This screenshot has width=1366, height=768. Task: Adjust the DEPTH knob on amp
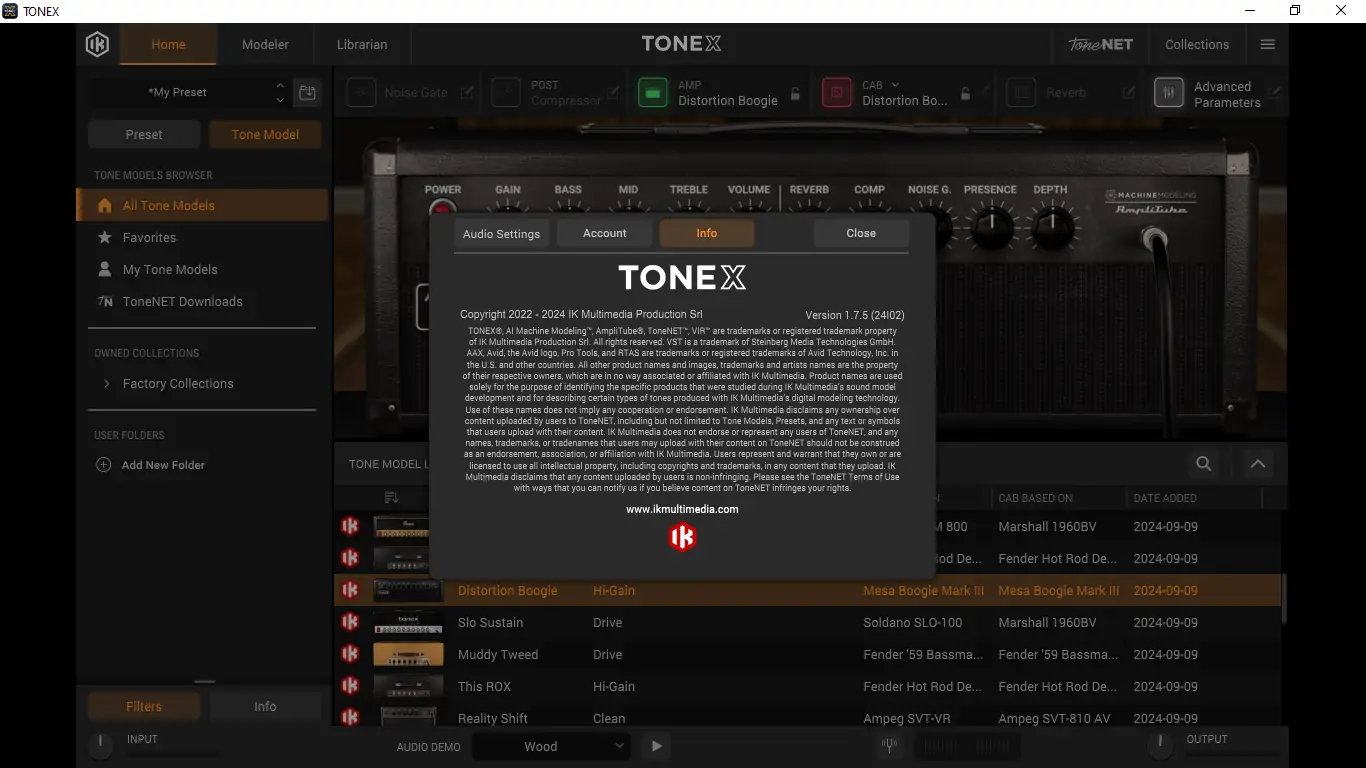(x=1052, y=226)
